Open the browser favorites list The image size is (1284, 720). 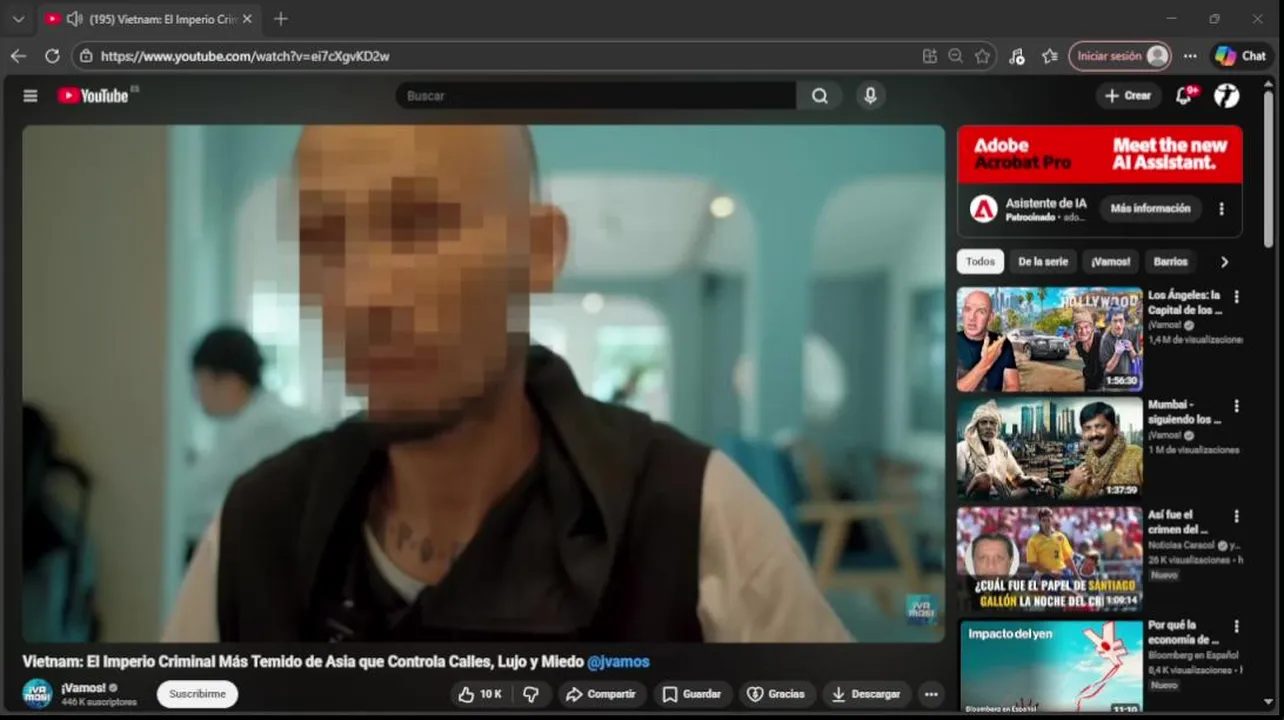click(x=1049, y=56)
